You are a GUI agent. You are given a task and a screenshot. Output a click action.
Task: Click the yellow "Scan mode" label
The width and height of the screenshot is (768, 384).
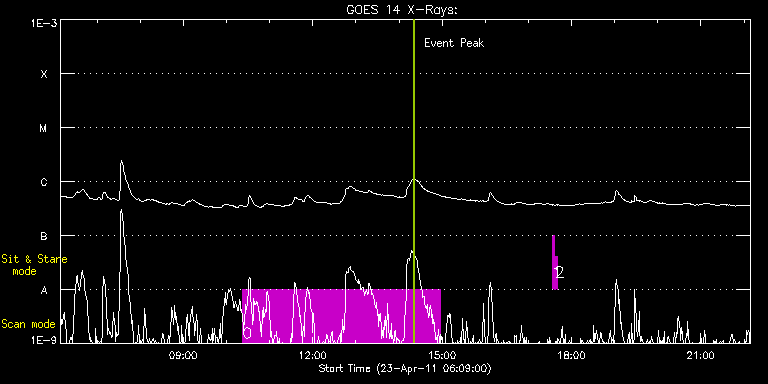pyautogui.click(x=28, y=324)
